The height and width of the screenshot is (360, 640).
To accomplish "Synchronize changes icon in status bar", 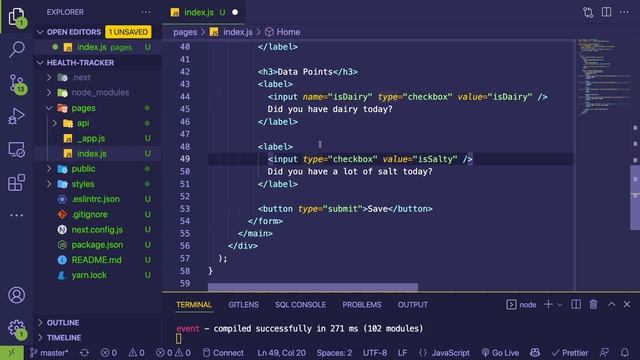I will click(x=84, y=353).
